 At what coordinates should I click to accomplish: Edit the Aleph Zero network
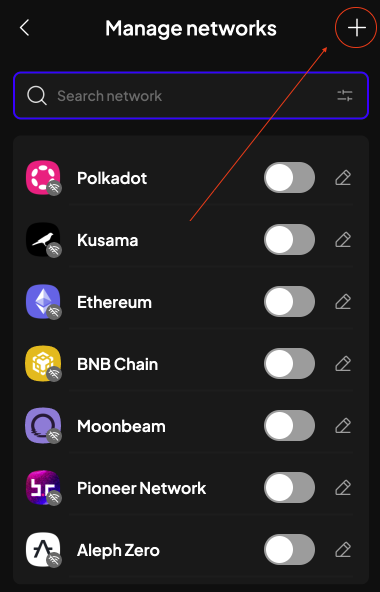[343, 550]
